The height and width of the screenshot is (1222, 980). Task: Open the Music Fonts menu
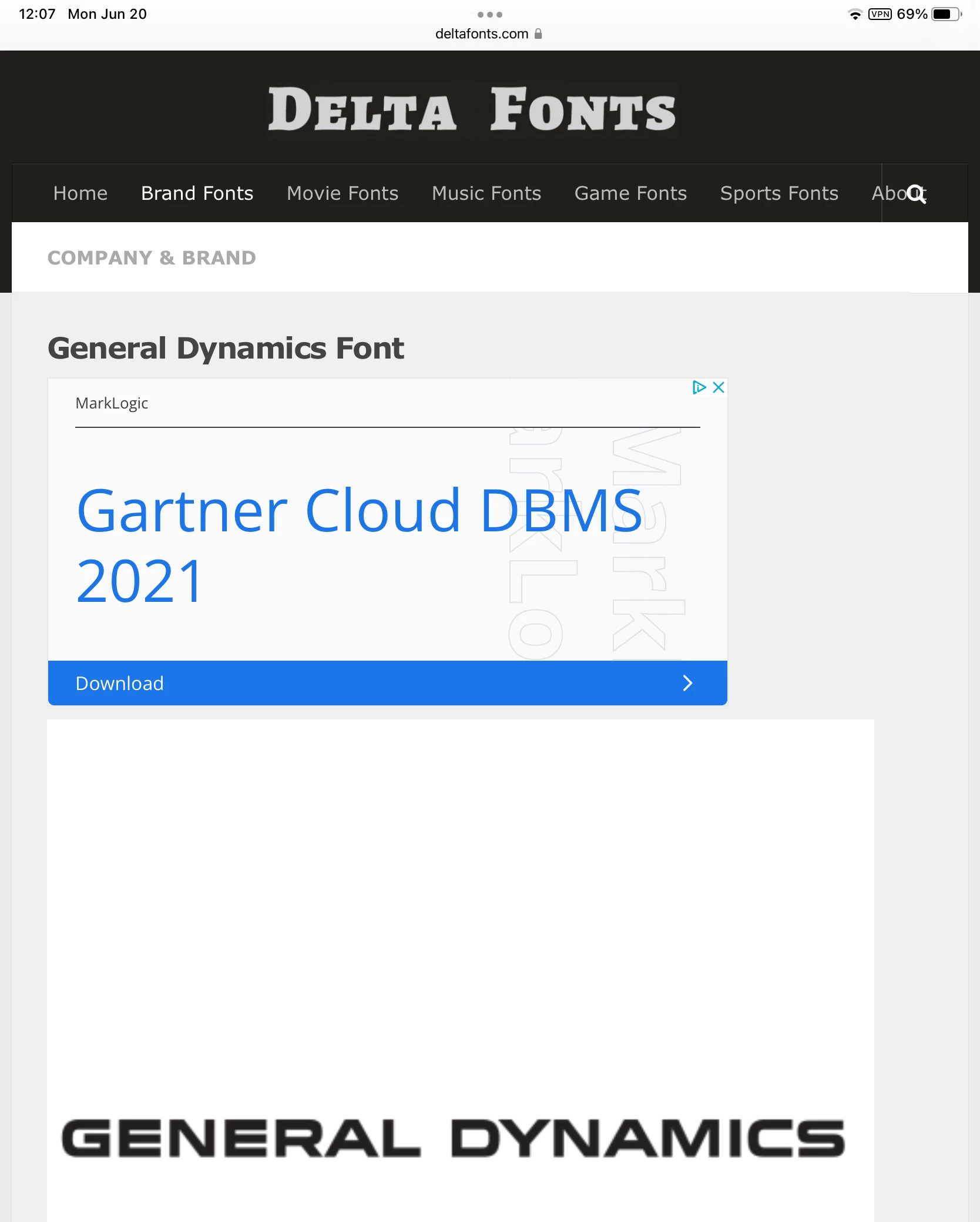click(486, 193)
